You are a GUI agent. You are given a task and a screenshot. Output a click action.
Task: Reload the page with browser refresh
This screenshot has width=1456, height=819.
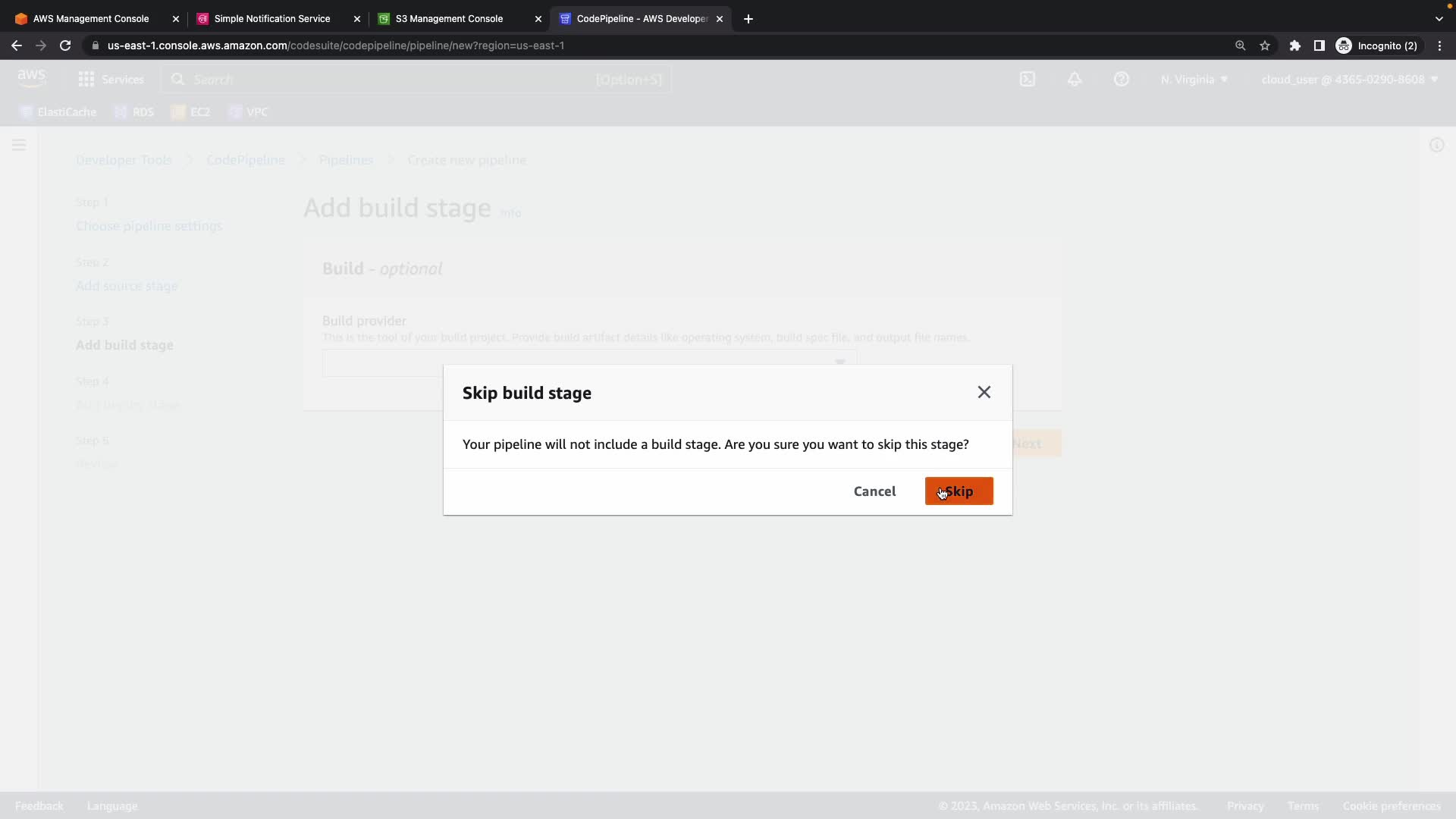[x=65, y=45]
